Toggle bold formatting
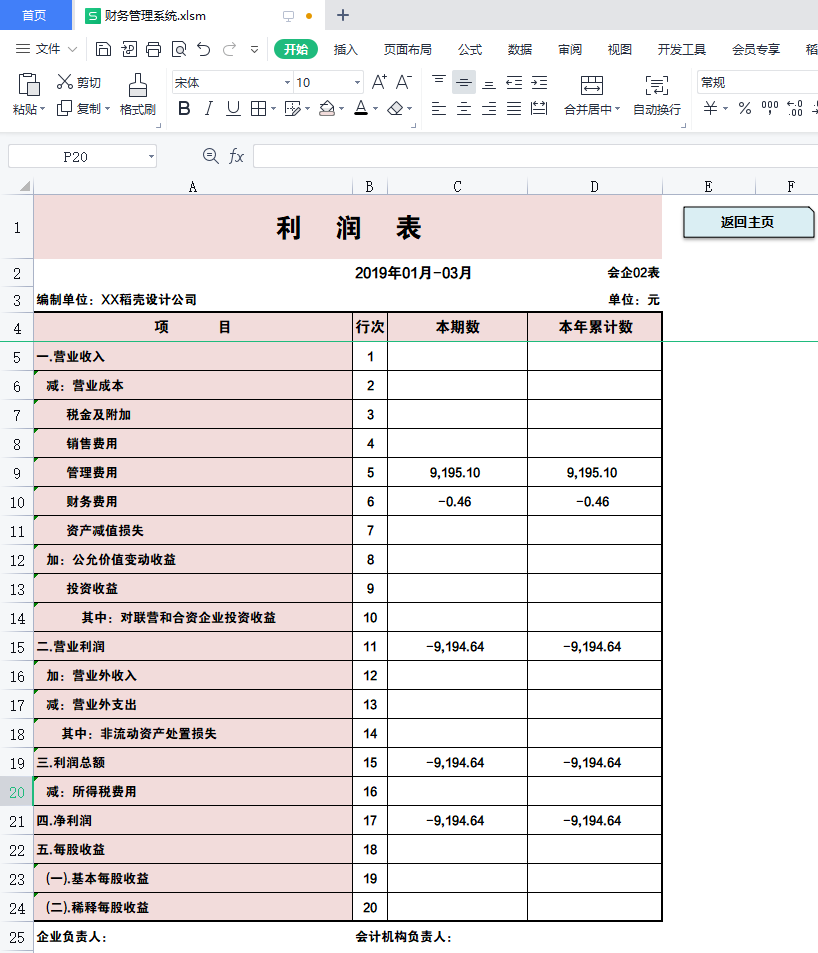The height and width of the screenshot is (953, 818). [182, 106]
